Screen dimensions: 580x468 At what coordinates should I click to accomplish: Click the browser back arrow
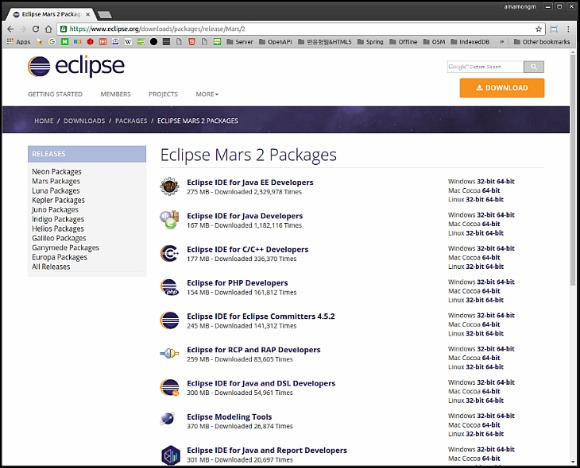(x=10, y=29)
